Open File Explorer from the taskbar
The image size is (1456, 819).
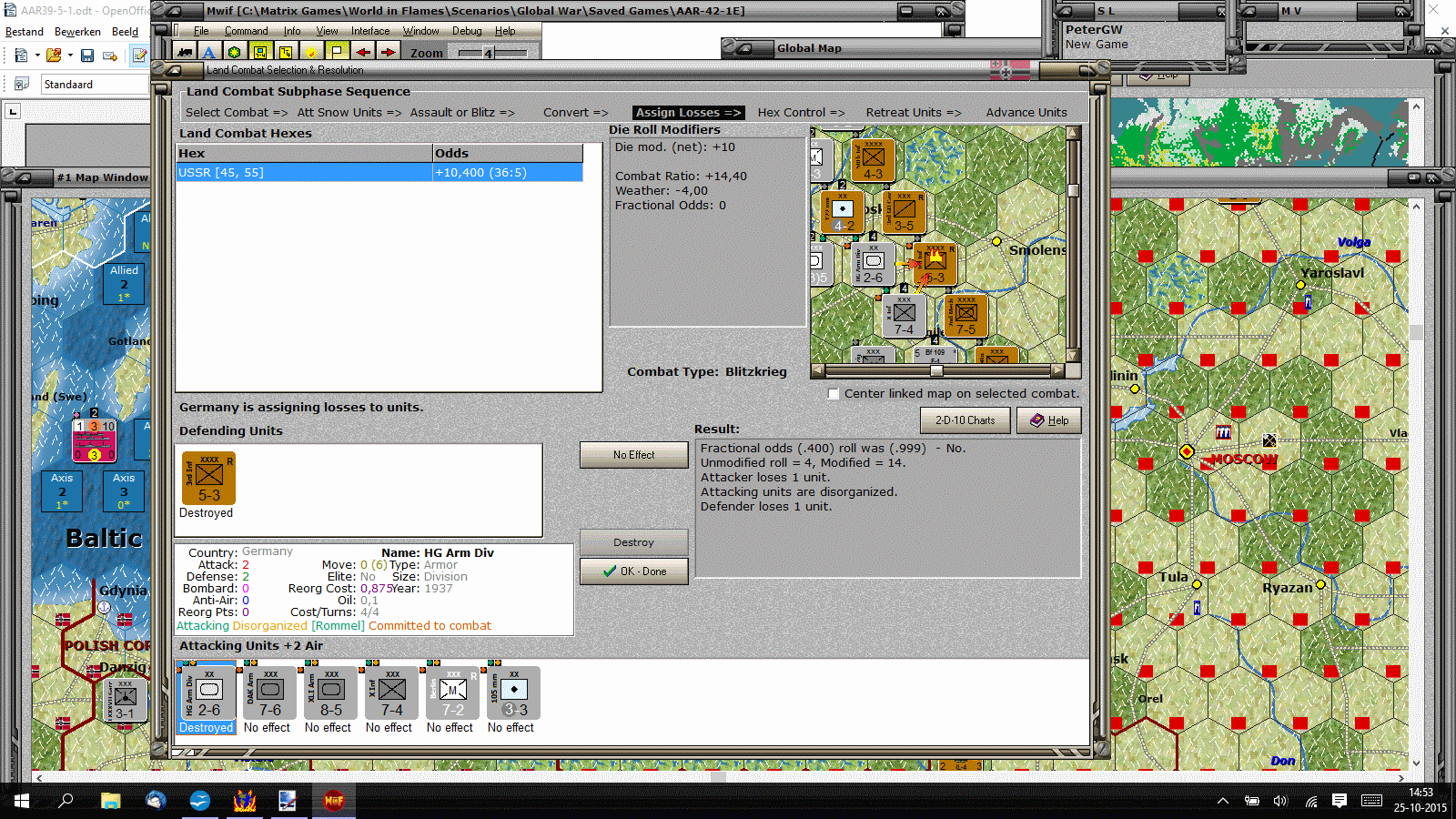(x=110, y=801)
